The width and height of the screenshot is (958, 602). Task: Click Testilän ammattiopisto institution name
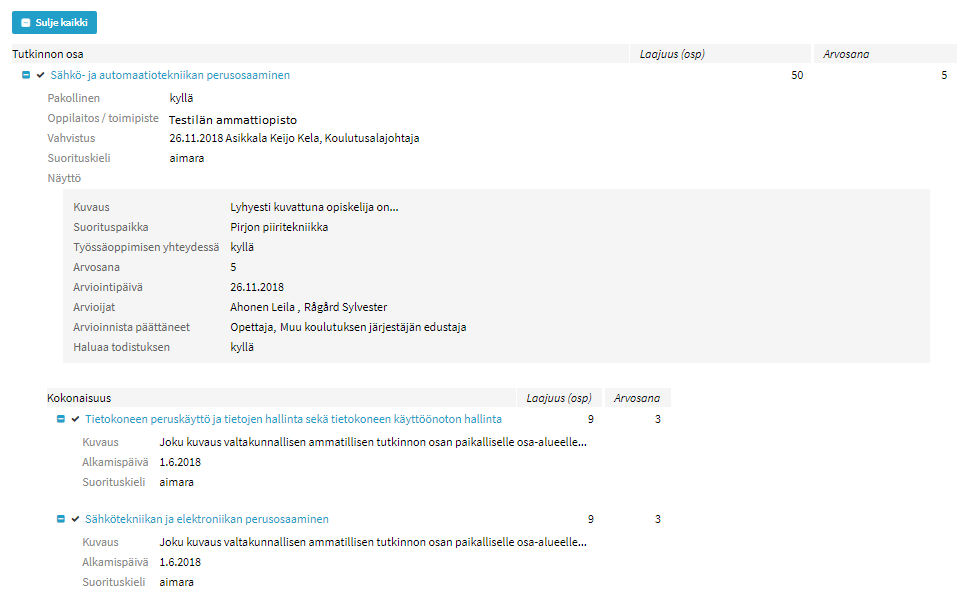point(232,119)
